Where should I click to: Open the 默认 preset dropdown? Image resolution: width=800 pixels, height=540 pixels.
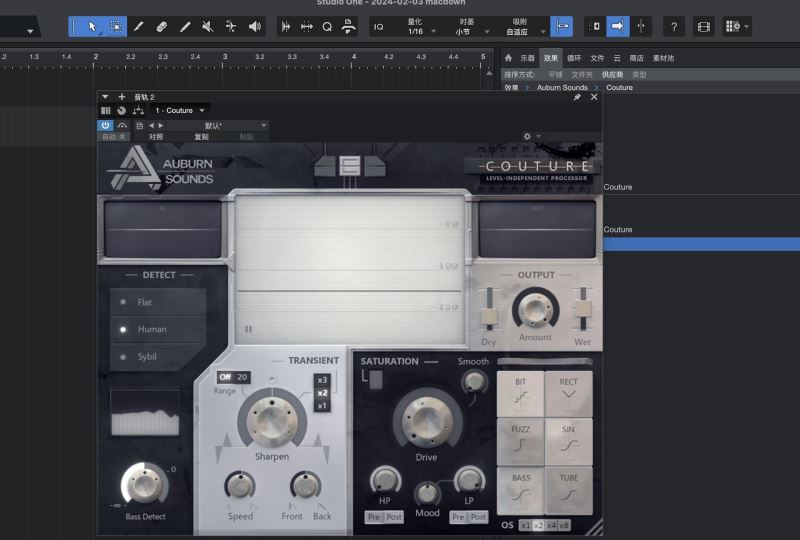coord(219,126)
